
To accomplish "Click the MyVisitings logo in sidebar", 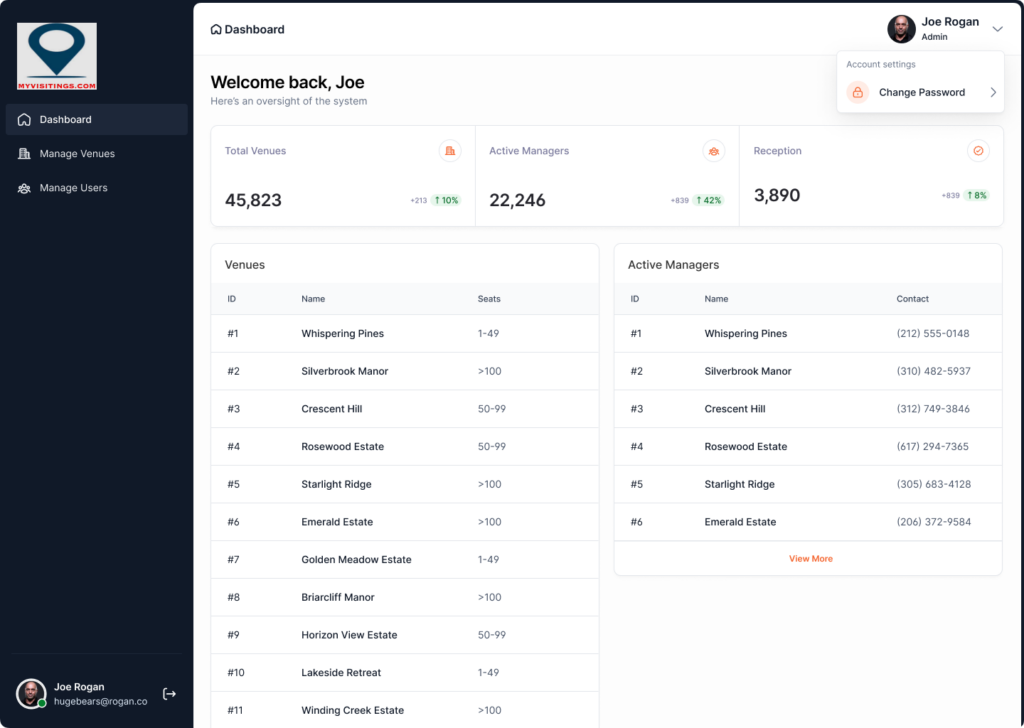I will click(57, 57).
